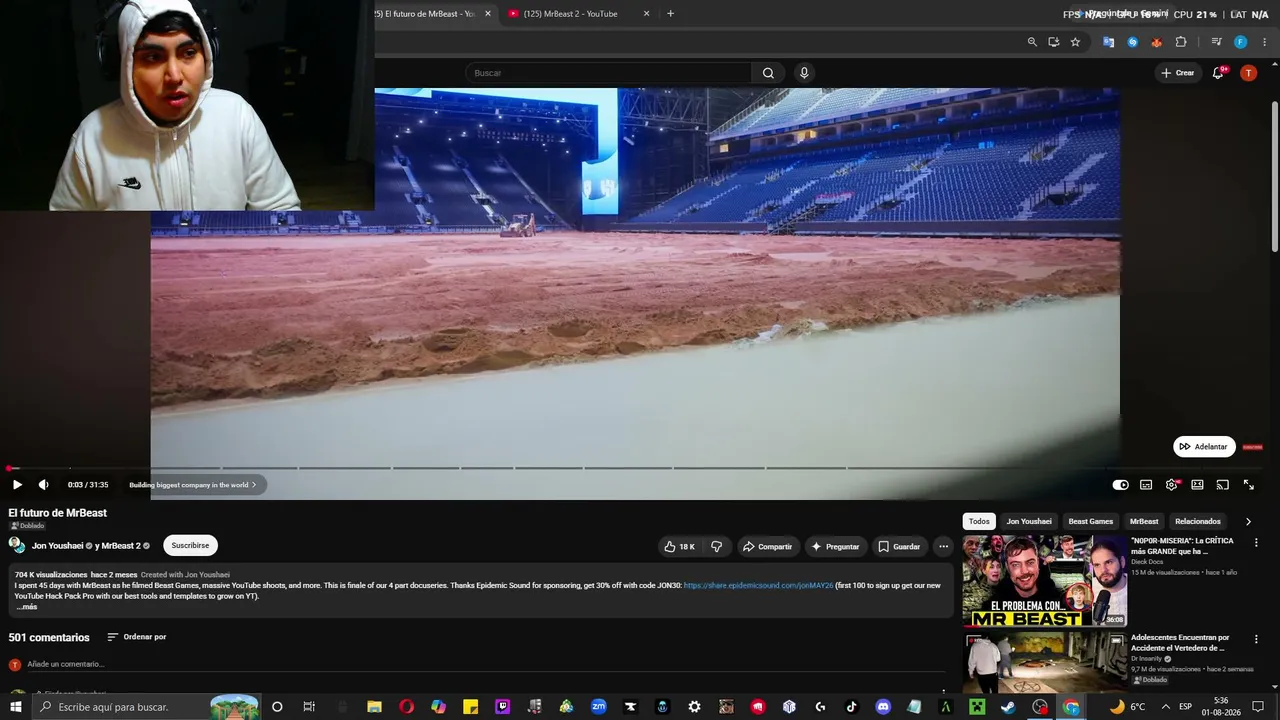This screenshot has height=720, width=1280.
Task: Open options menu for the 'NOPOR-MISERIA' video
Action: (x=1256, y=542)
